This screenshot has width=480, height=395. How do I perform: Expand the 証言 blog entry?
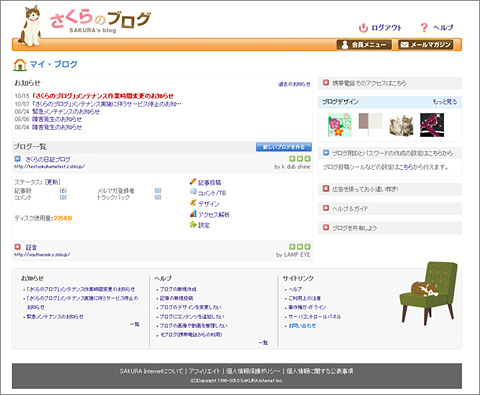click(18, 247)
